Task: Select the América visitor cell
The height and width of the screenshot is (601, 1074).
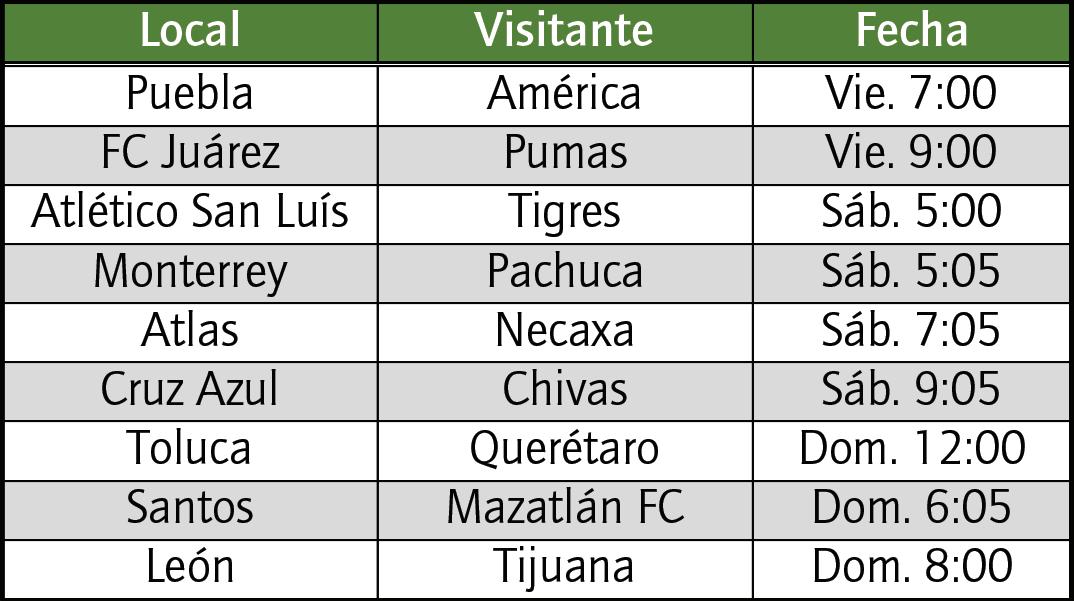Action: [565, 95]
